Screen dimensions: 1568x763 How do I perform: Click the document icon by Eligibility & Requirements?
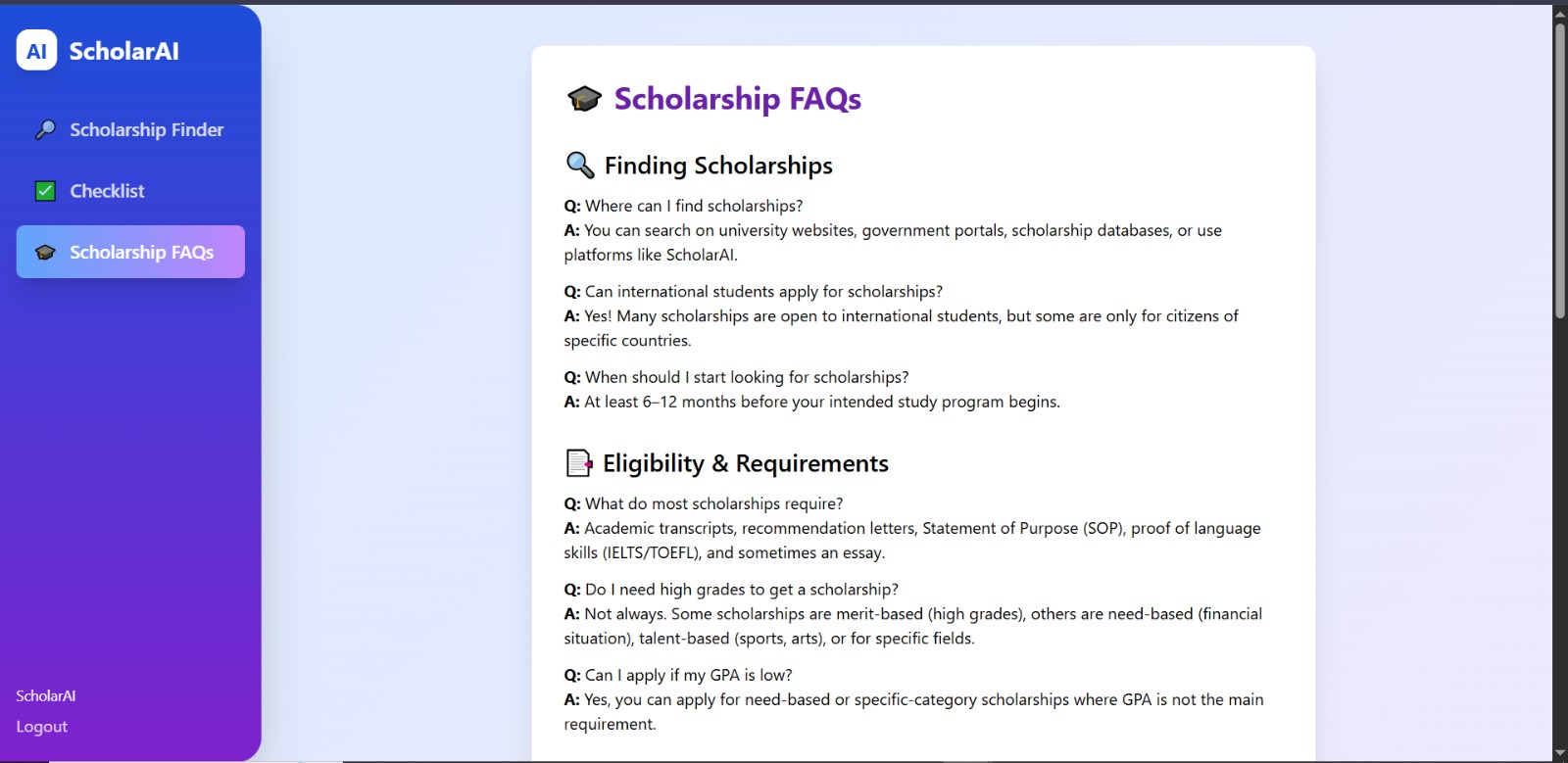tap(579, 463)
